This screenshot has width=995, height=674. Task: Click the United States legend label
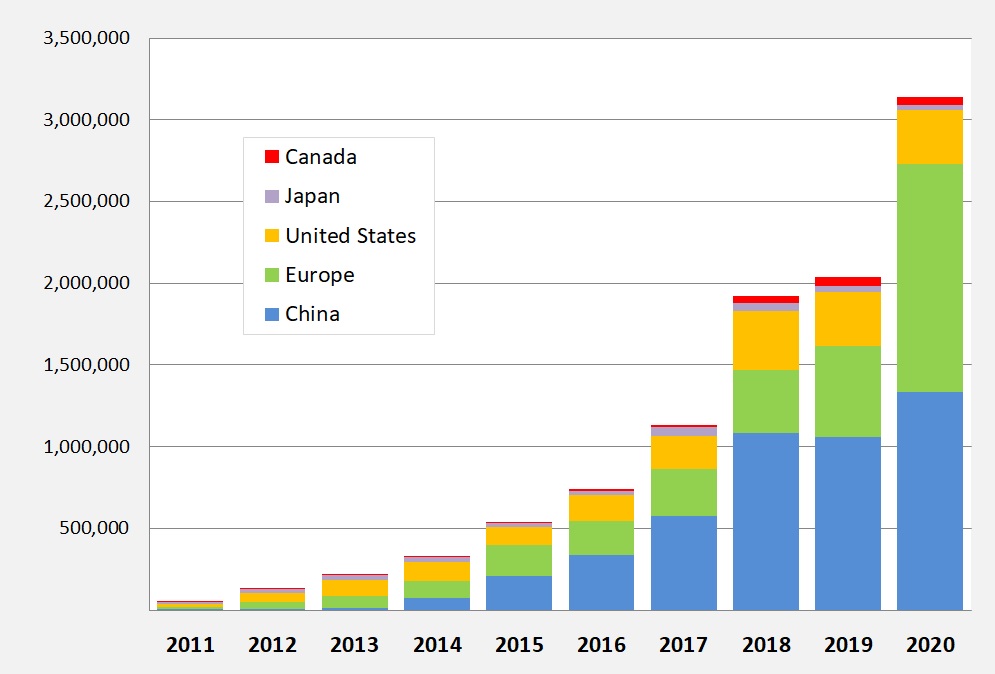350,236
